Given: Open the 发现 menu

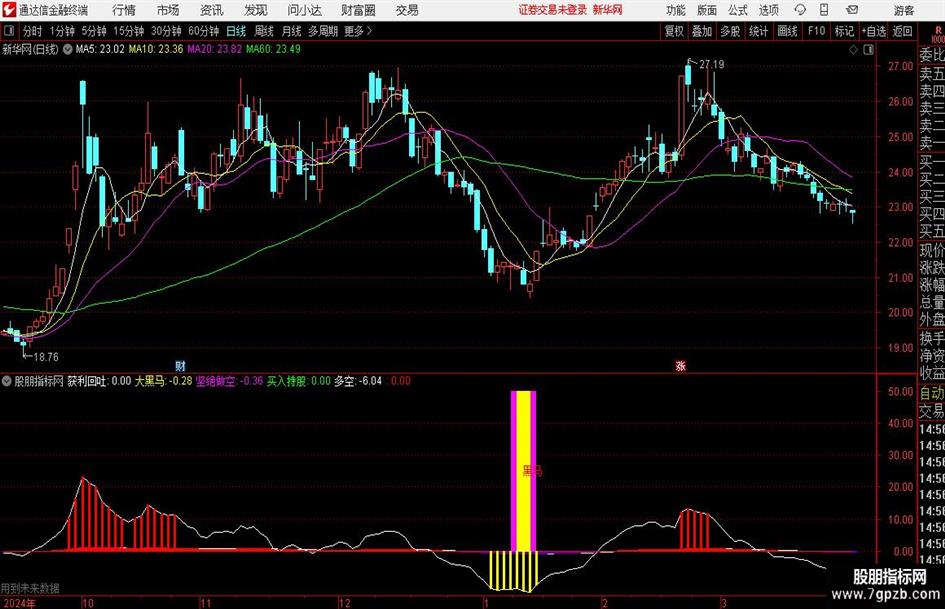Looking at the screenshot, I should [x=256, y=10].
